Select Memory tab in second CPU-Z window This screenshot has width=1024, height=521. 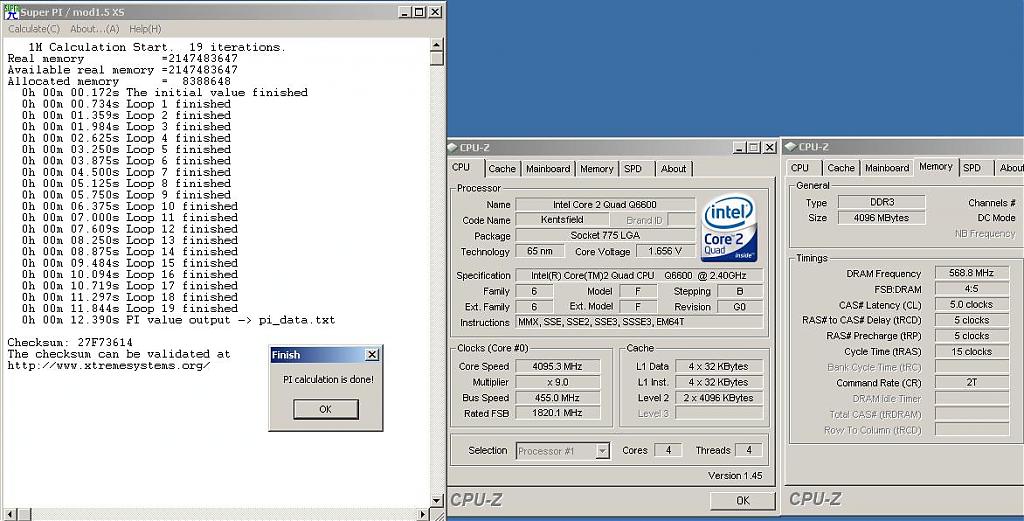(x=936, y=166)
